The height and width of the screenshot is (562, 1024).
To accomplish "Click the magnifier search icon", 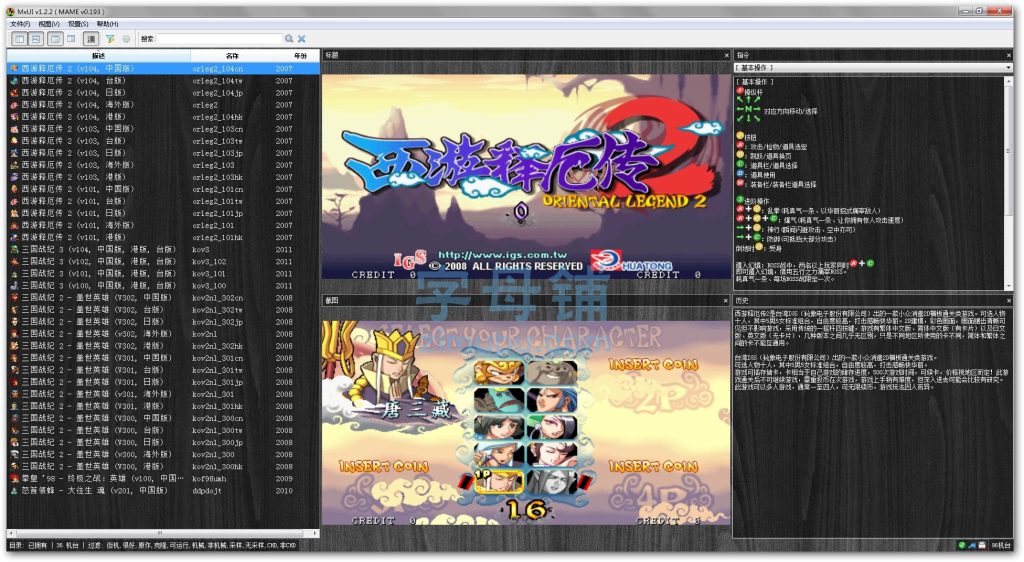I will [289, 39].
